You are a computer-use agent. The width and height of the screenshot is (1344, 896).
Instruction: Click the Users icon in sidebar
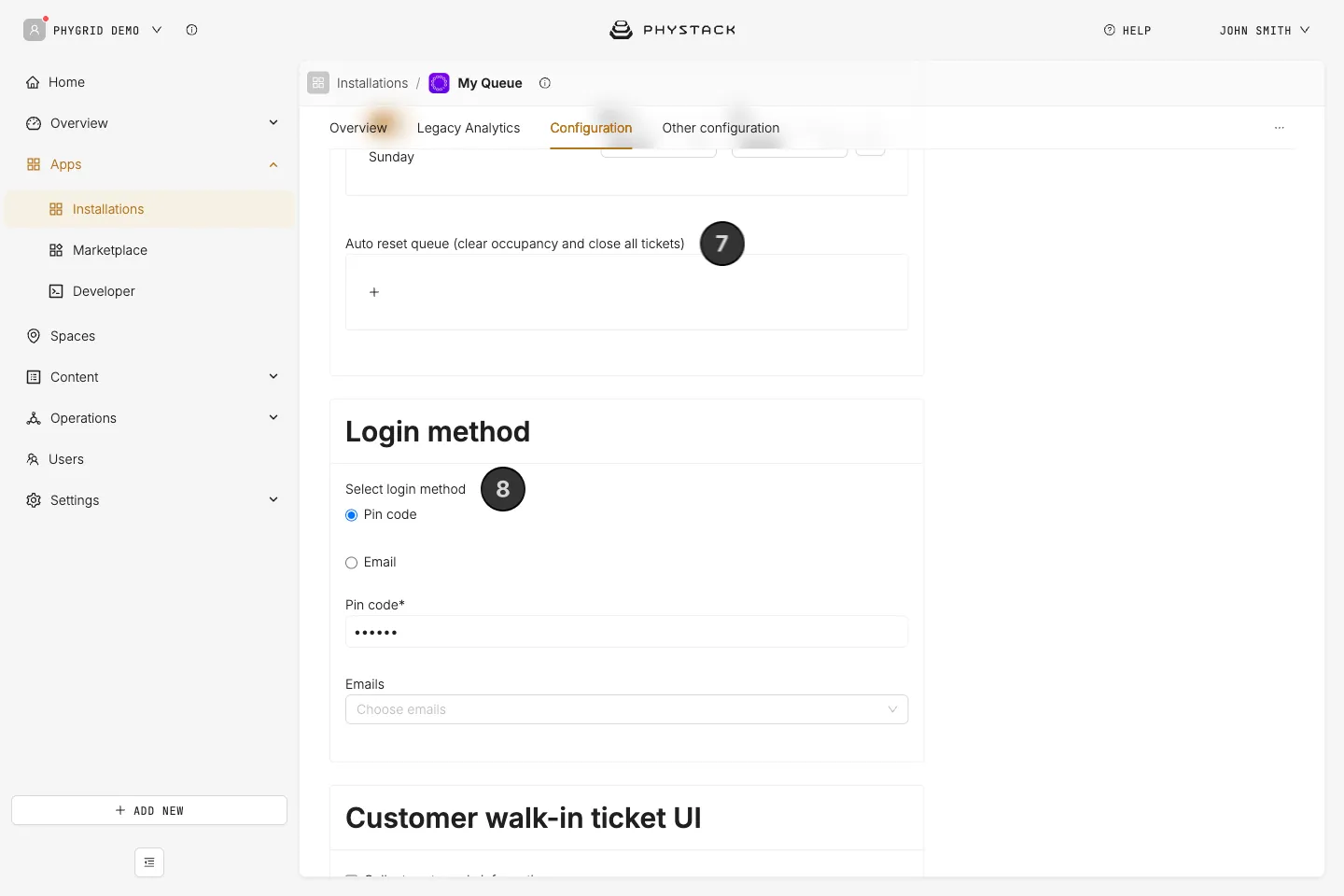pos(34,459)
